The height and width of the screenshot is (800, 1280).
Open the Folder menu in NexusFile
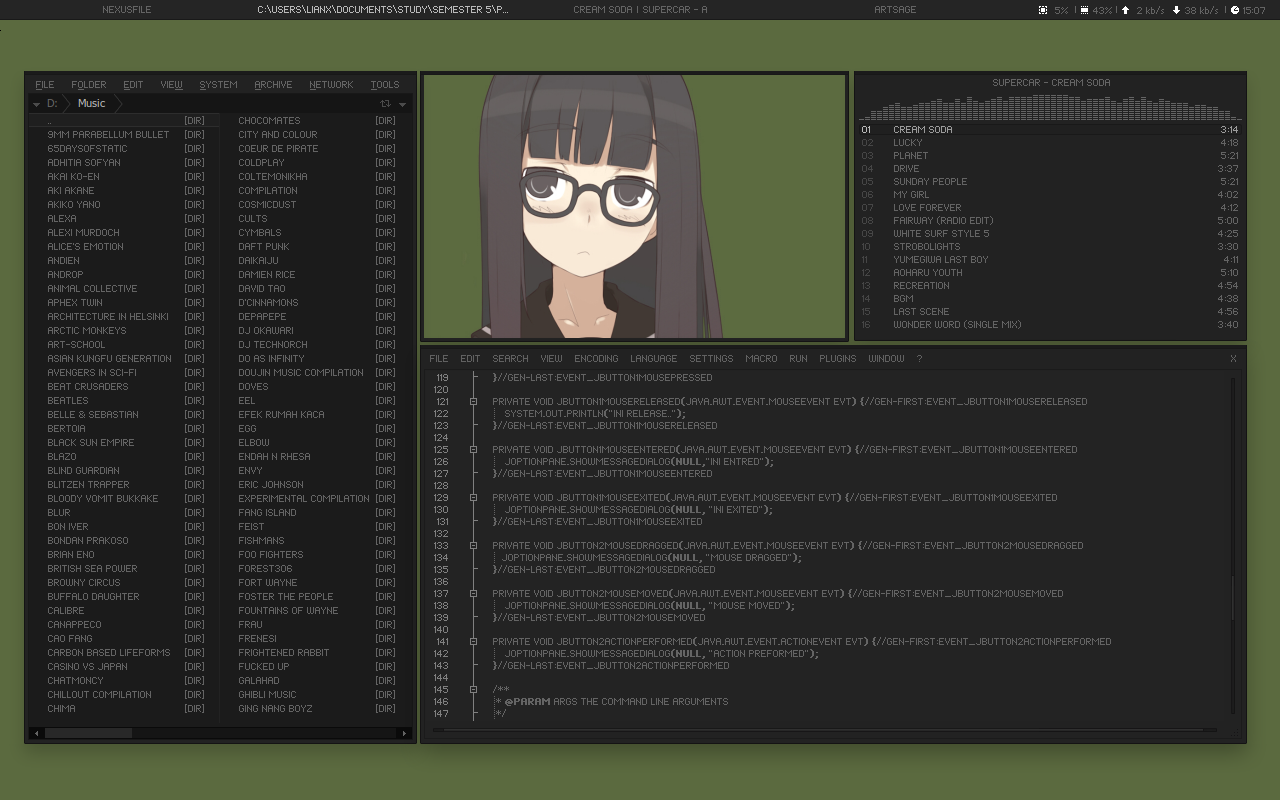88,85
